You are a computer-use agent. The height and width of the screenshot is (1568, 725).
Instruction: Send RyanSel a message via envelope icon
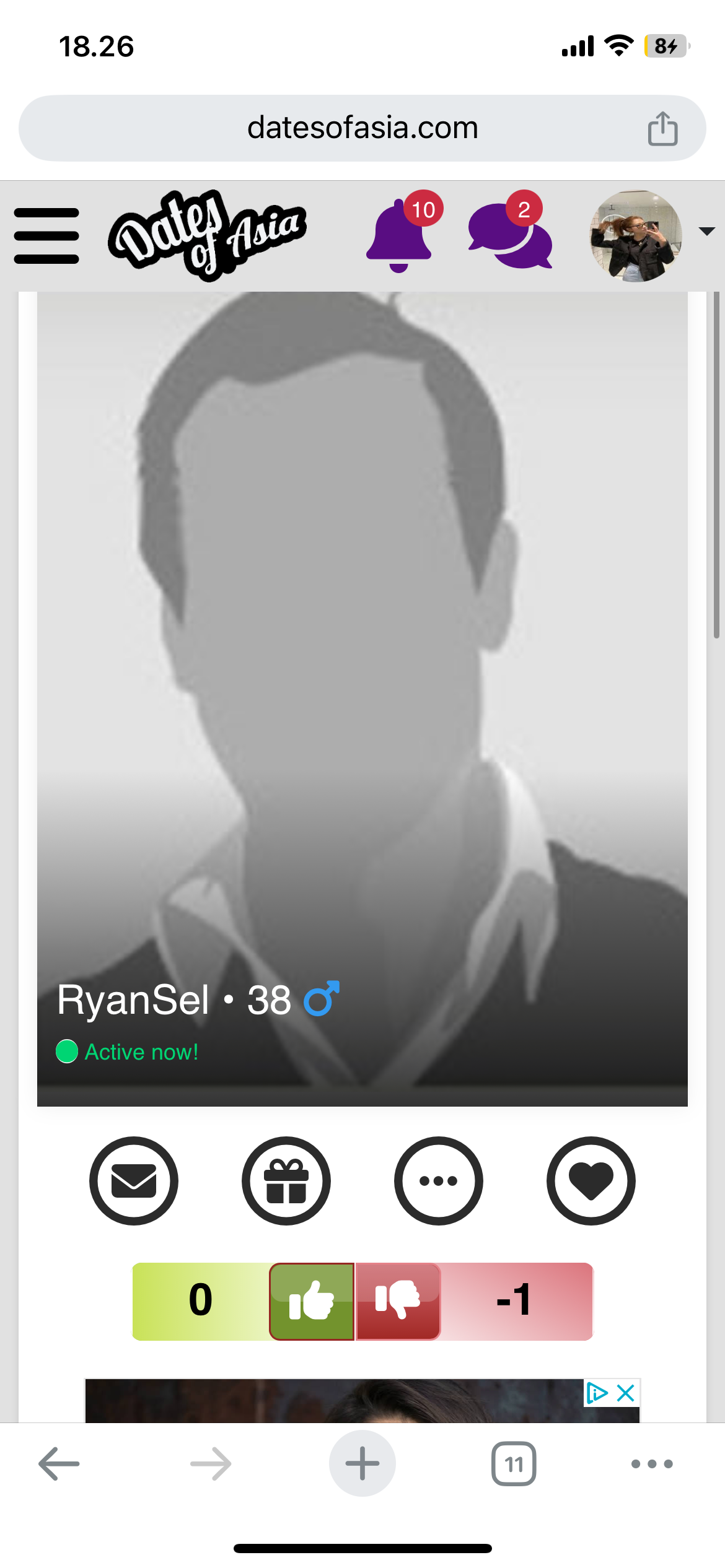134,1180
